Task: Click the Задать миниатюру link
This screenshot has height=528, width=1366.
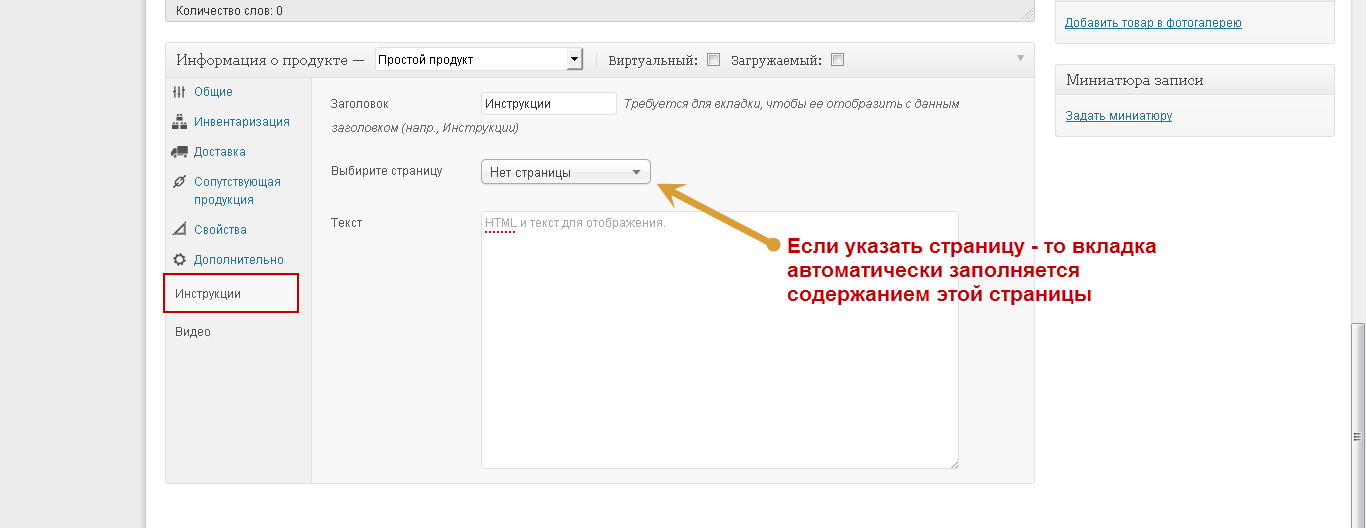Action: [x=1118, y=116]
